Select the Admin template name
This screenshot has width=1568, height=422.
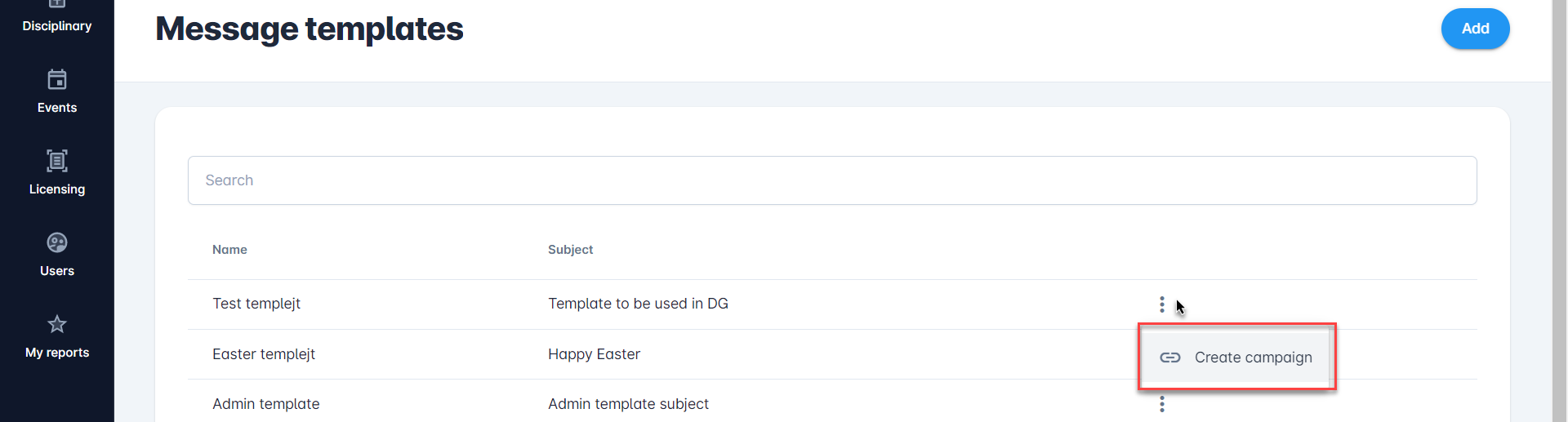click(266, 404)
